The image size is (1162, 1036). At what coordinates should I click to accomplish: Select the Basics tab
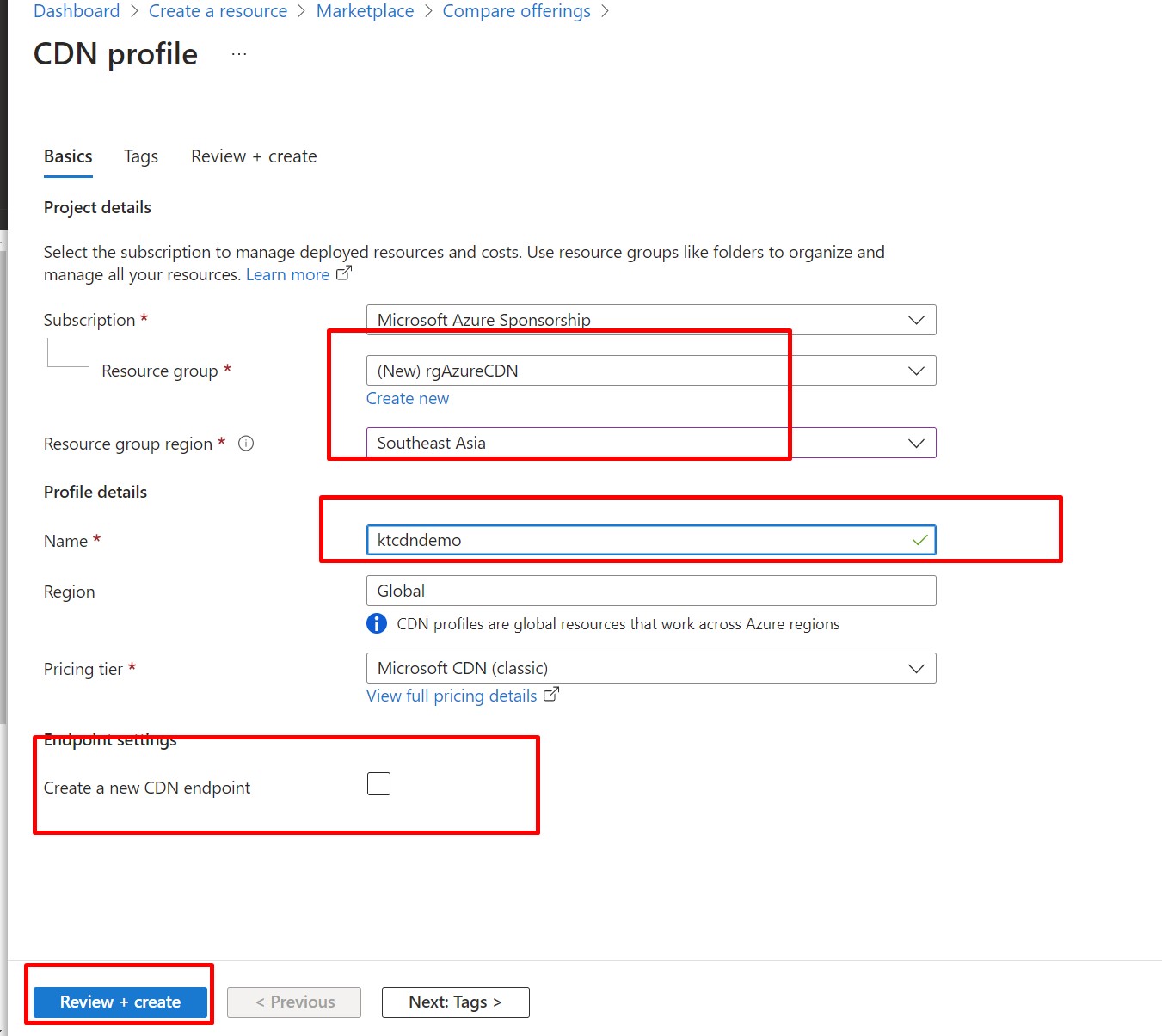tap(68, 156)
